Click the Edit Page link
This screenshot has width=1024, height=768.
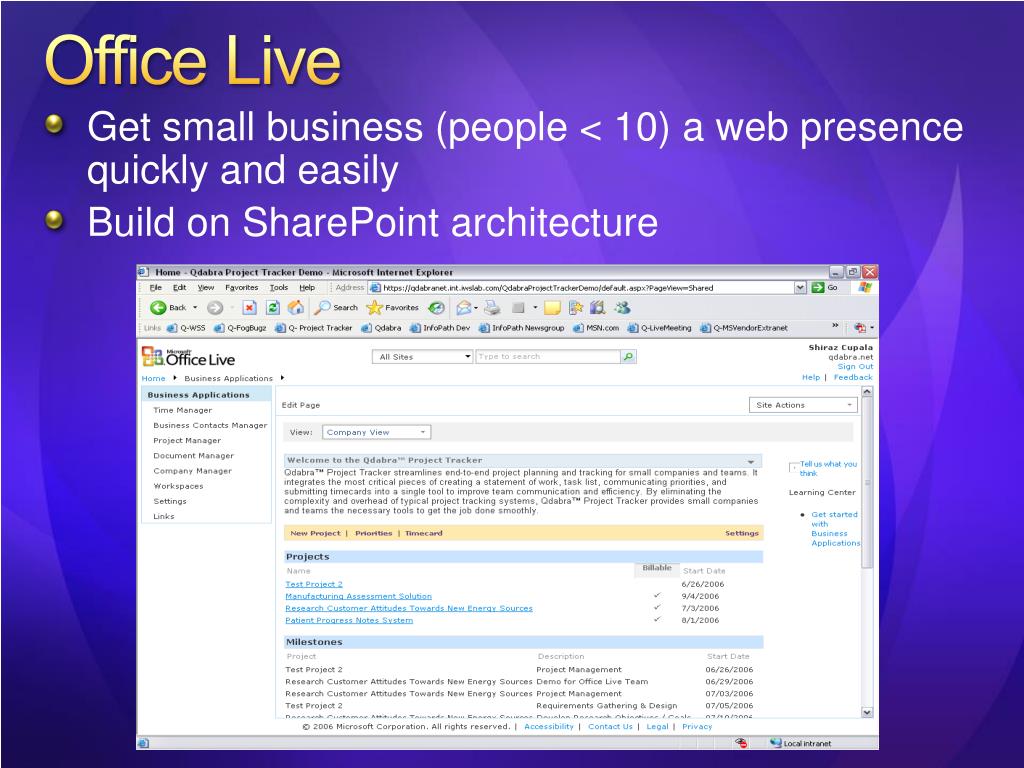300,405
